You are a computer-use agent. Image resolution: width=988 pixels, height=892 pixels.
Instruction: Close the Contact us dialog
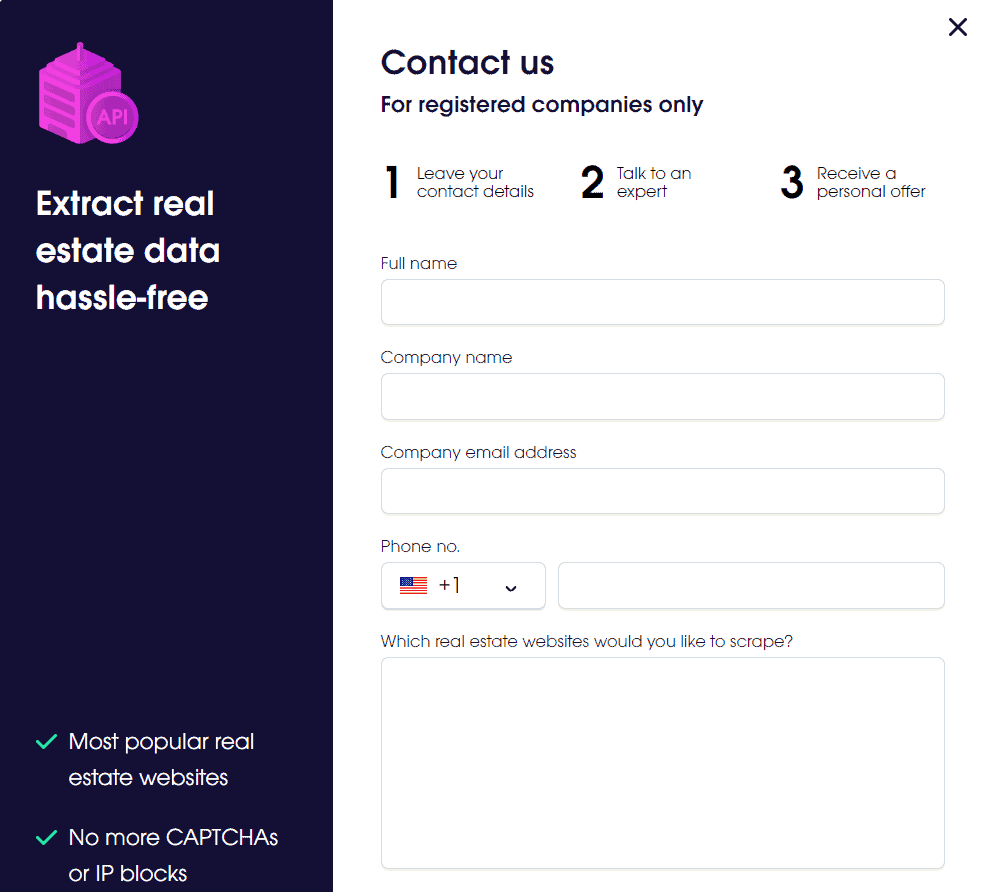click(x=957, y=27)
